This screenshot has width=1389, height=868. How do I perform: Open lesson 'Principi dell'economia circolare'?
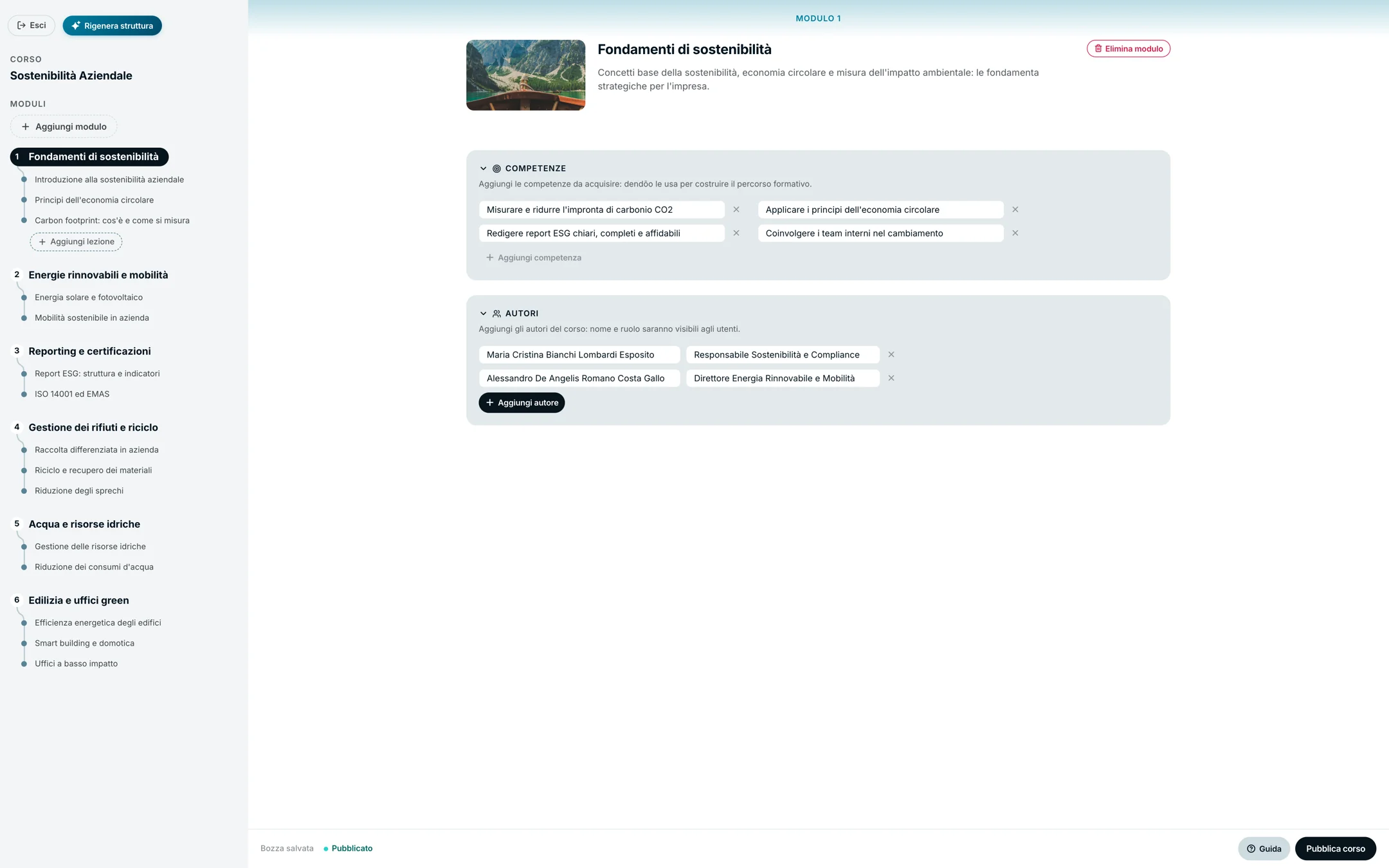coord(94,200)
